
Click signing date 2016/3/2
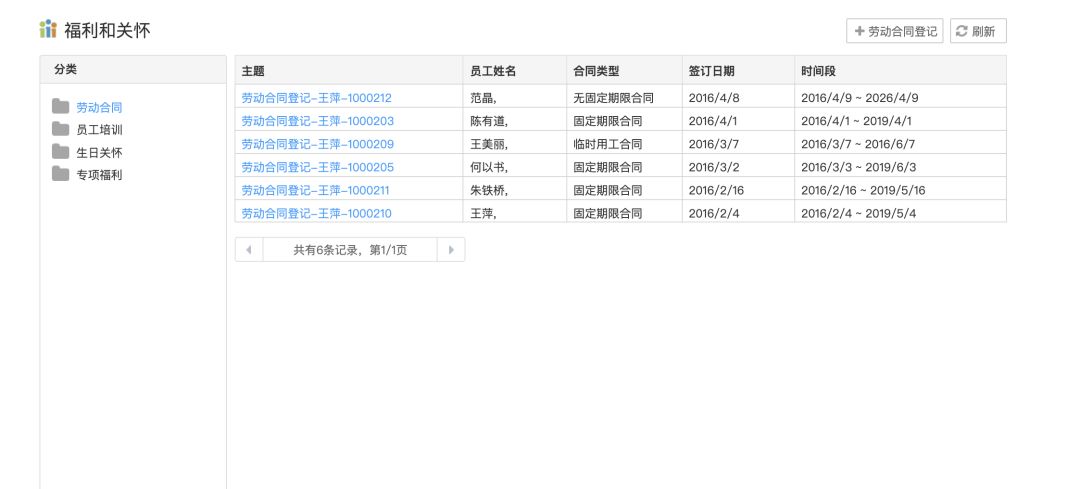(714, 167)
